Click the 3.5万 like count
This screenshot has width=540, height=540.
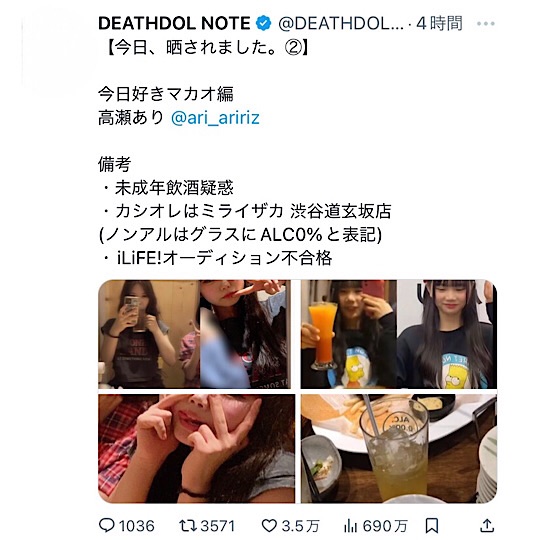(300, 526)
